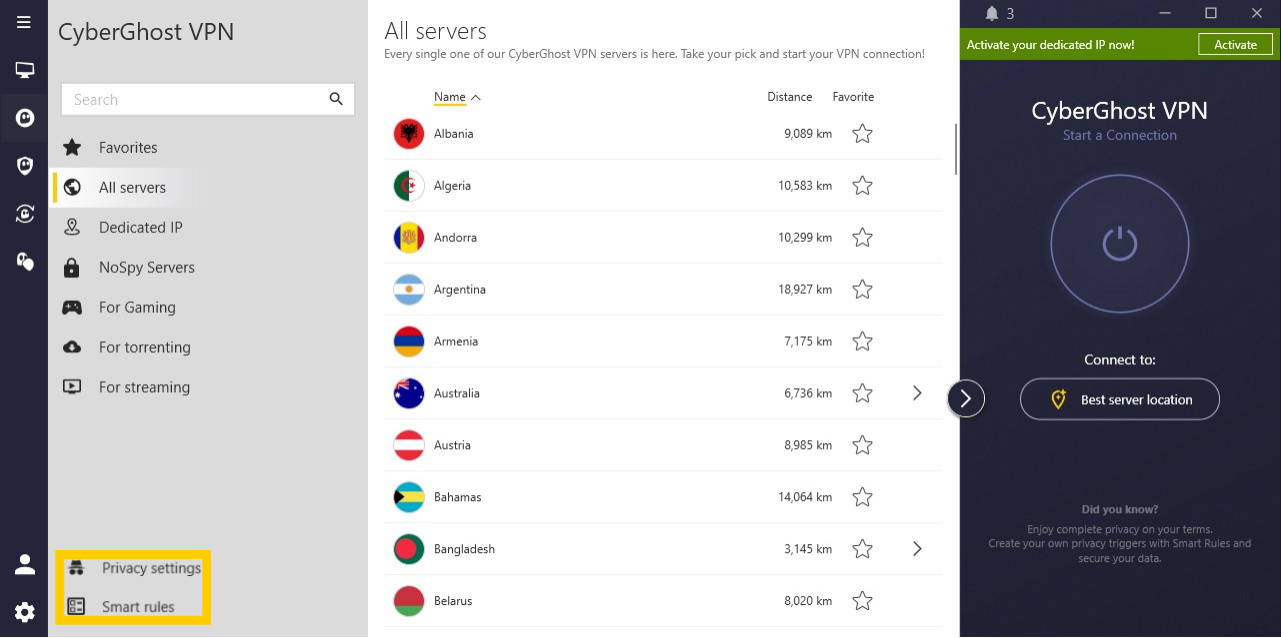The image size is (1281, 638).
Task: Favorite the Belarus server star
Action: [862, 601]
